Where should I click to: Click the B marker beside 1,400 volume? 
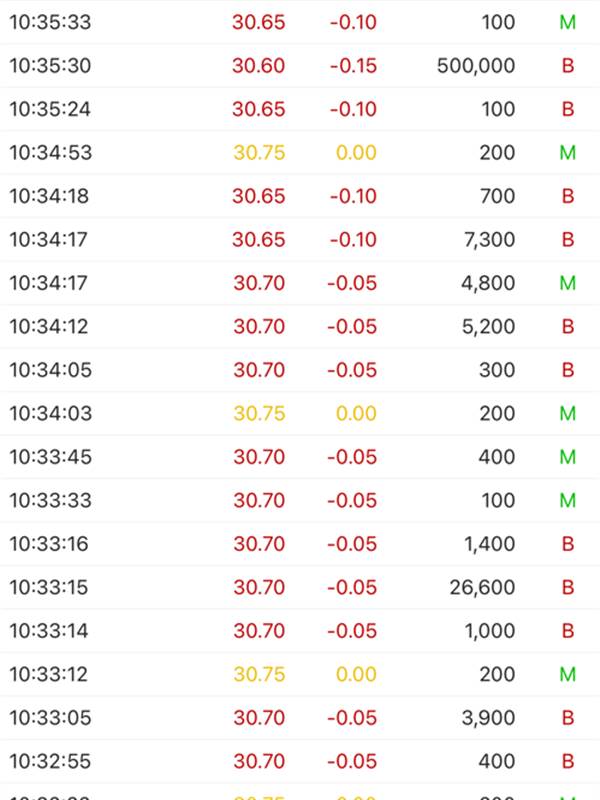tap(568, 544)
